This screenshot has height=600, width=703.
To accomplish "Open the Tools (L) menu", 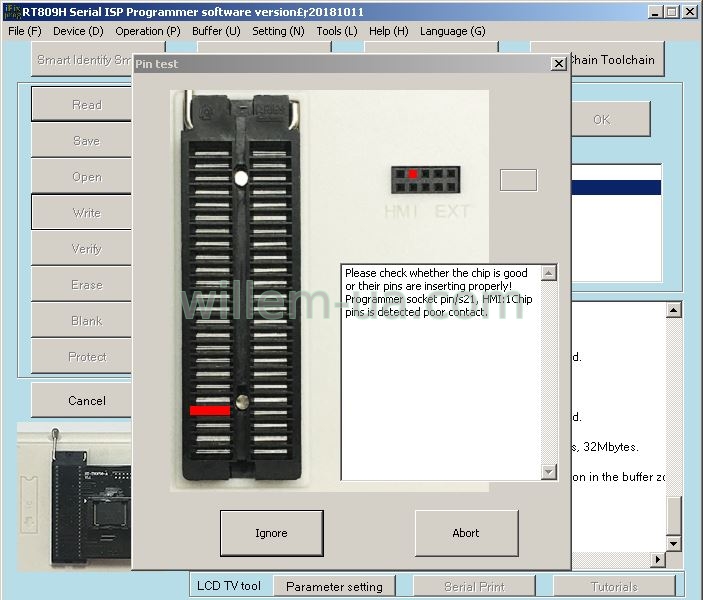I will coord(337,31).
